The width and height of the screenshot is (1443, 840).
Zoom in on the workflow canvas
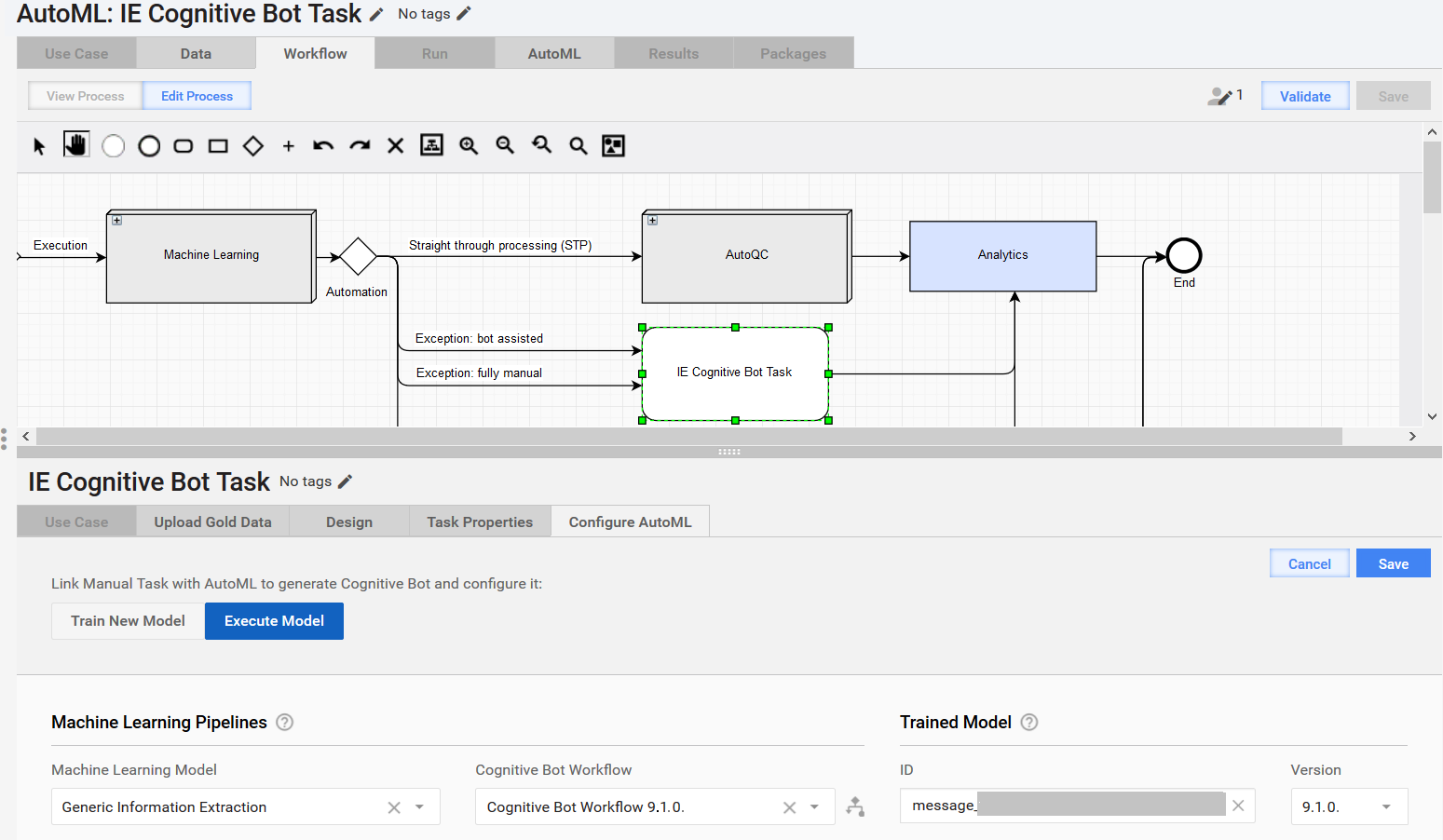click(x=469, y=145)
